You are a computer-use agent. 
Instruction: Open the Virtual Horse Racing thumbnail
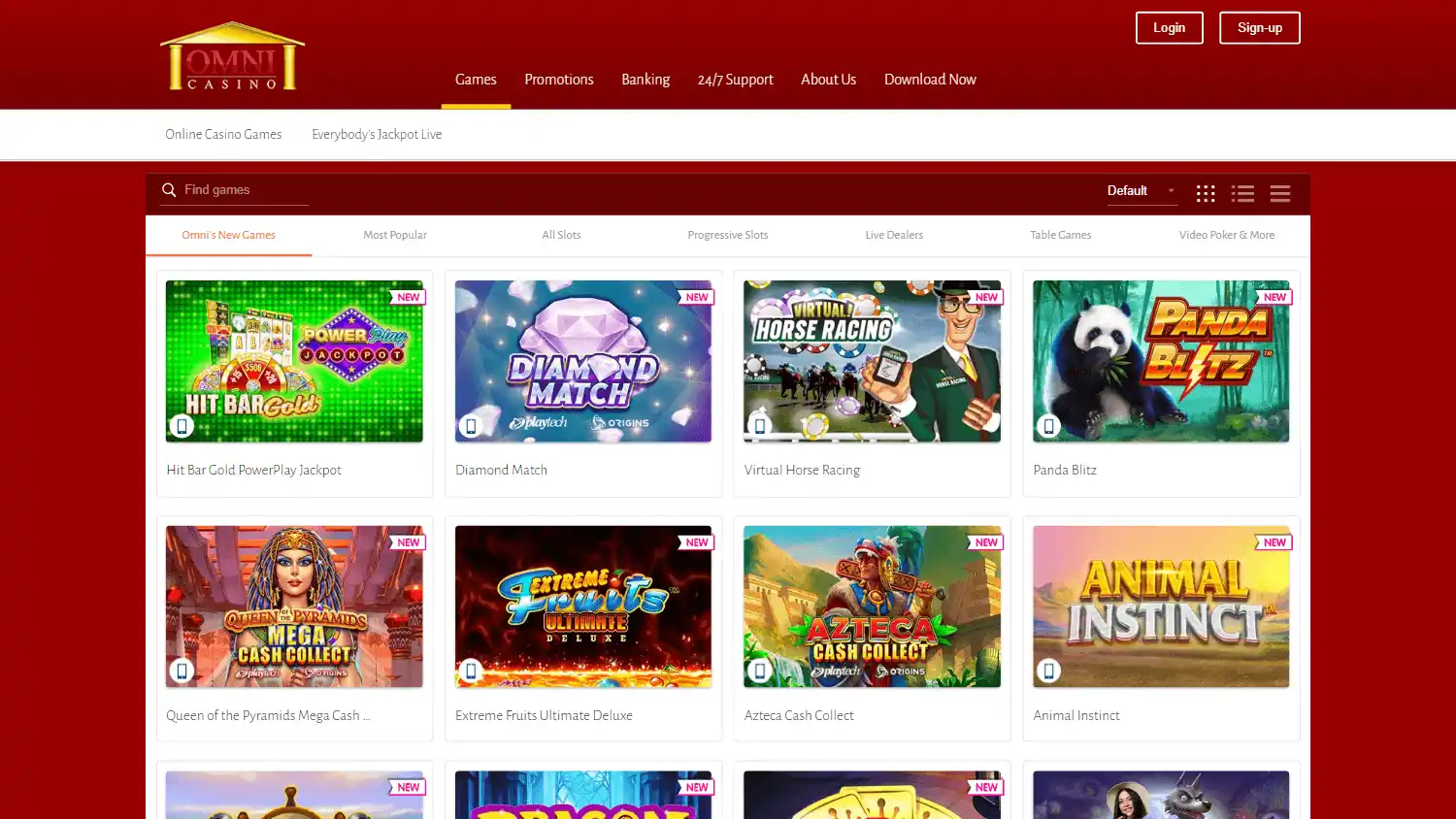point(872,361)
